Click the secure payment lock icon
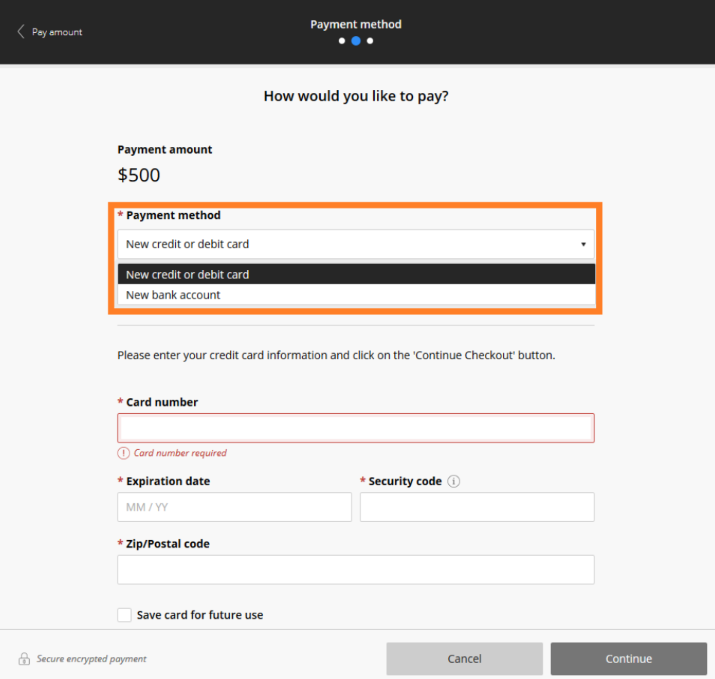715x679 pixels. (24, 659)
